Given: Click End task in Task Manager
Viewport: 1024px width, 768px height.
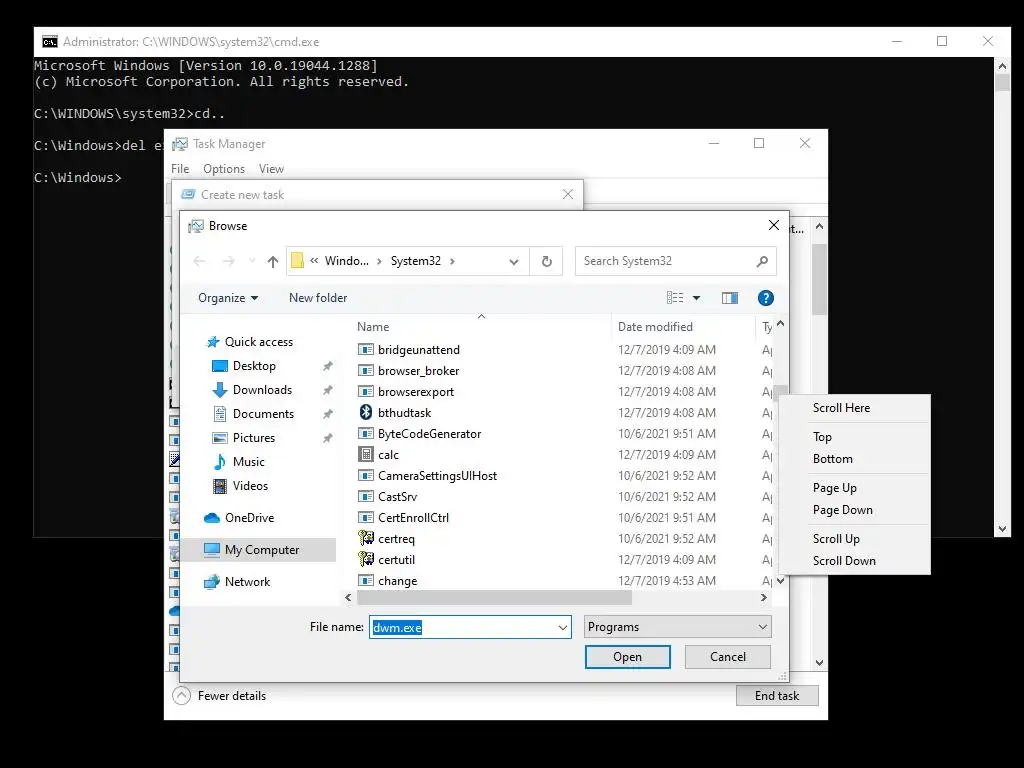Looking at the screenshot, I should click(x=776, y=696).
